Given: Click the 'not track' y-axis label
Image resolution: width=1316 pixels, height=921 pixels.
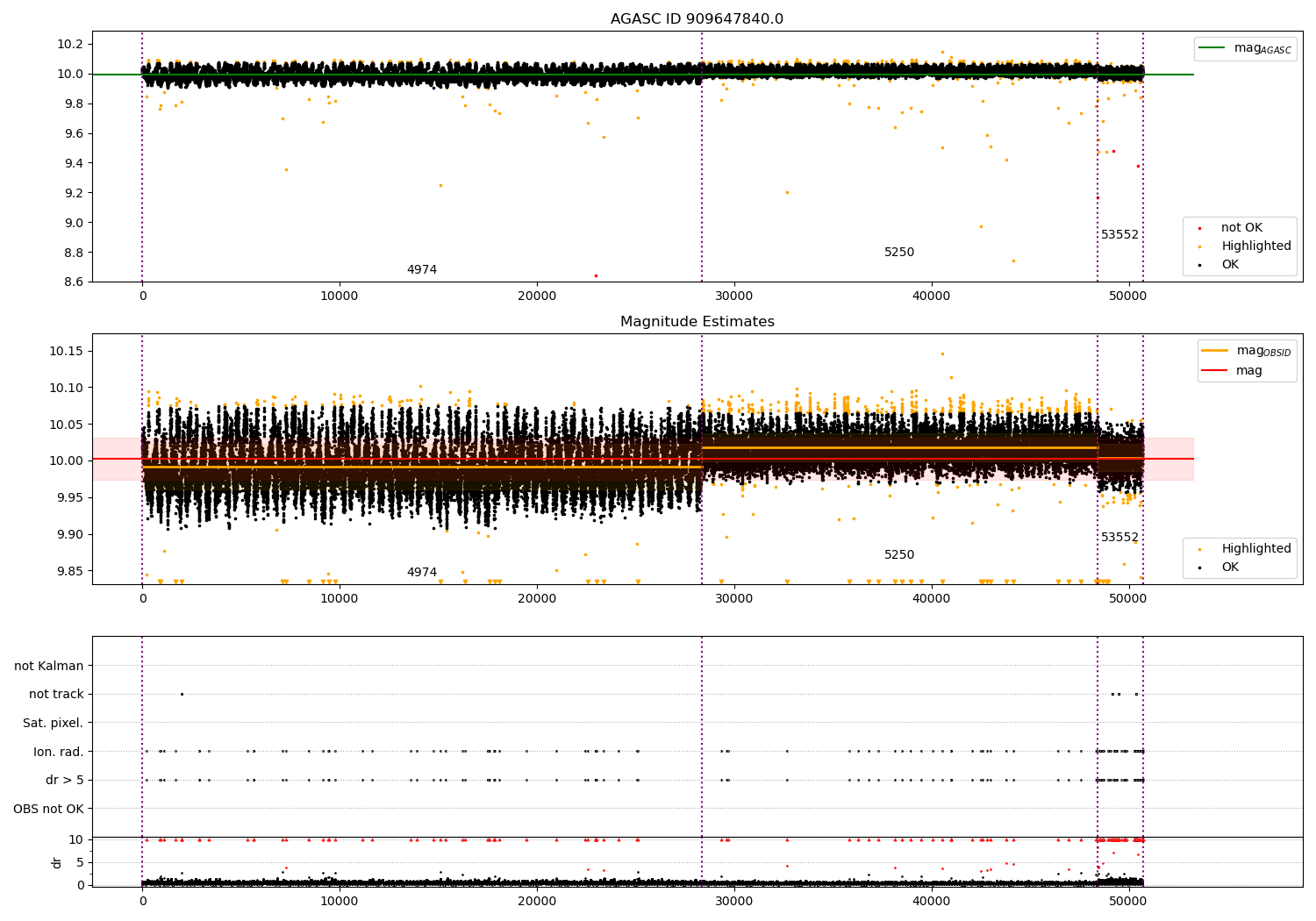Looking at the screenshot, I should 56,695.
